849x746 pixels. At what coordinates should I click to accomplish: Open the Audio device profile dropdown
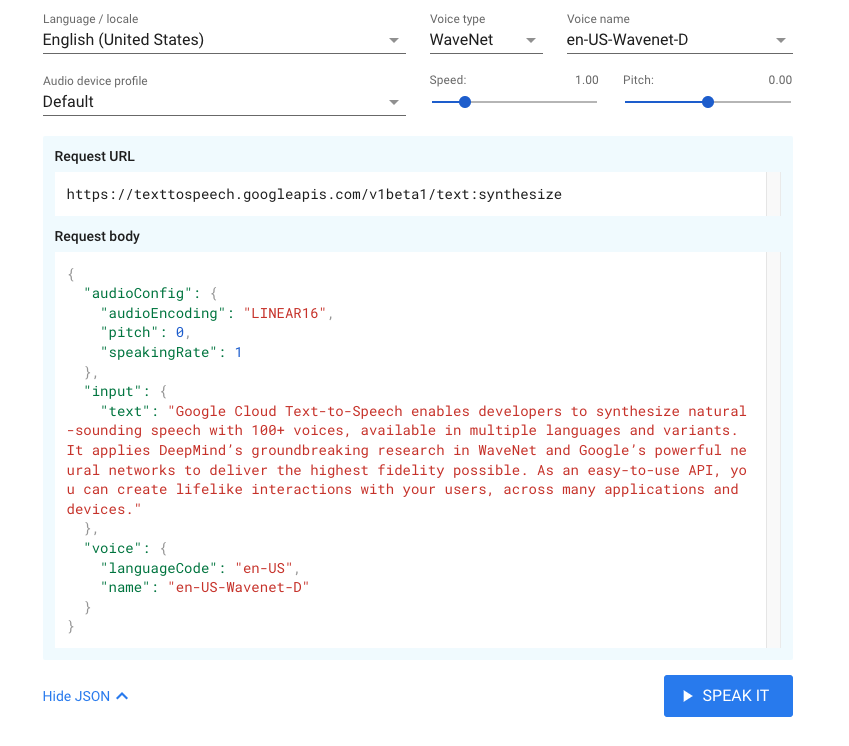point(224,102)
